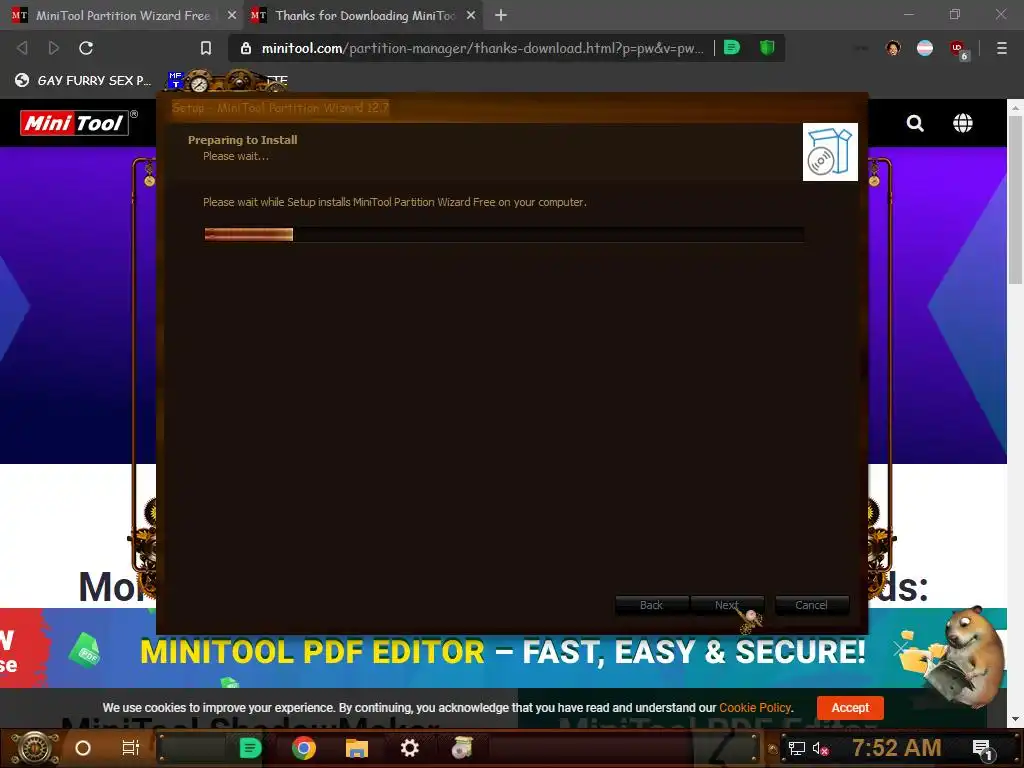Open the language globe icon
1024x768 pixels.
[x=963, y=123]
